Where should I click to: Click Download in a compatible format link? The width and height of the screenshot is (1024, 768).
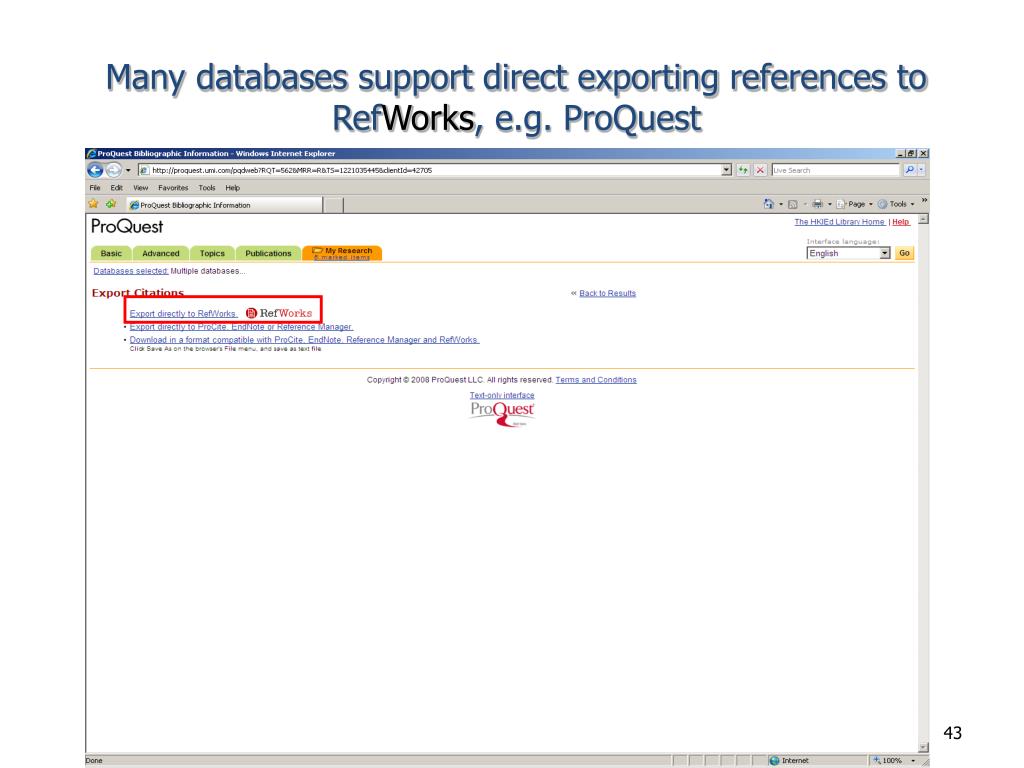(x=304, y=340)
